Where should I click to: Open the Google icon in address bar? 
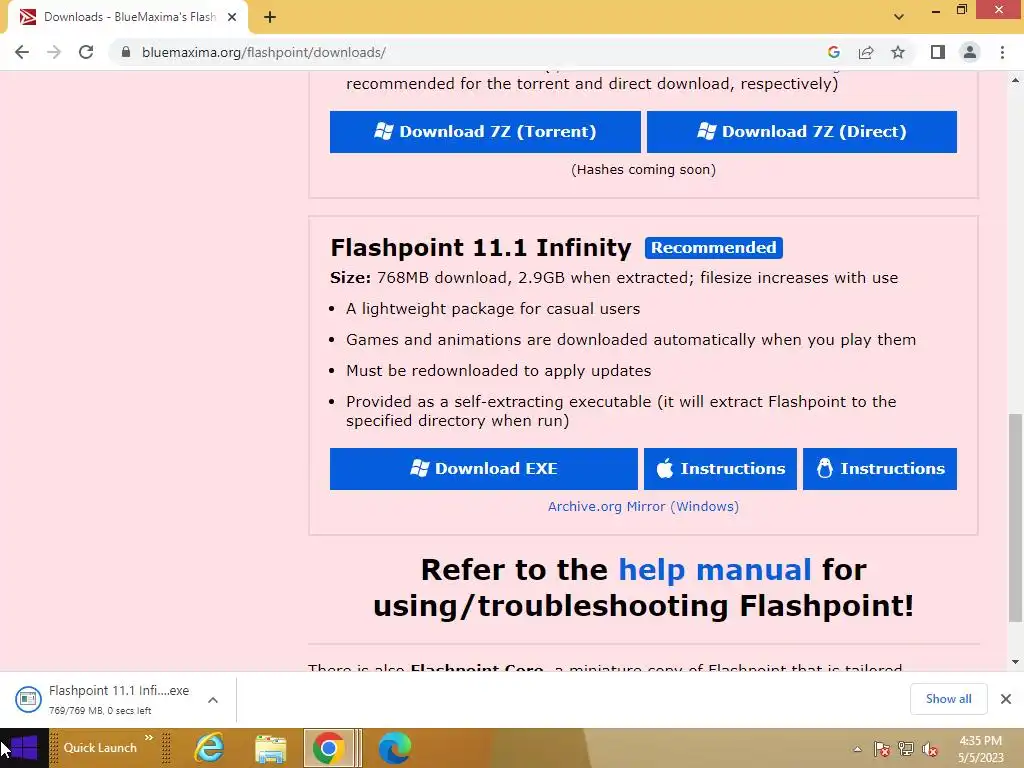coord(833,52)
